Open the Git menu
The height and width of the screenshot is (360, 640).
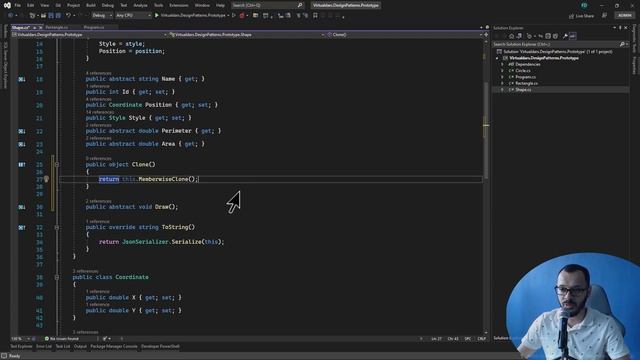[x=58, y=5]
